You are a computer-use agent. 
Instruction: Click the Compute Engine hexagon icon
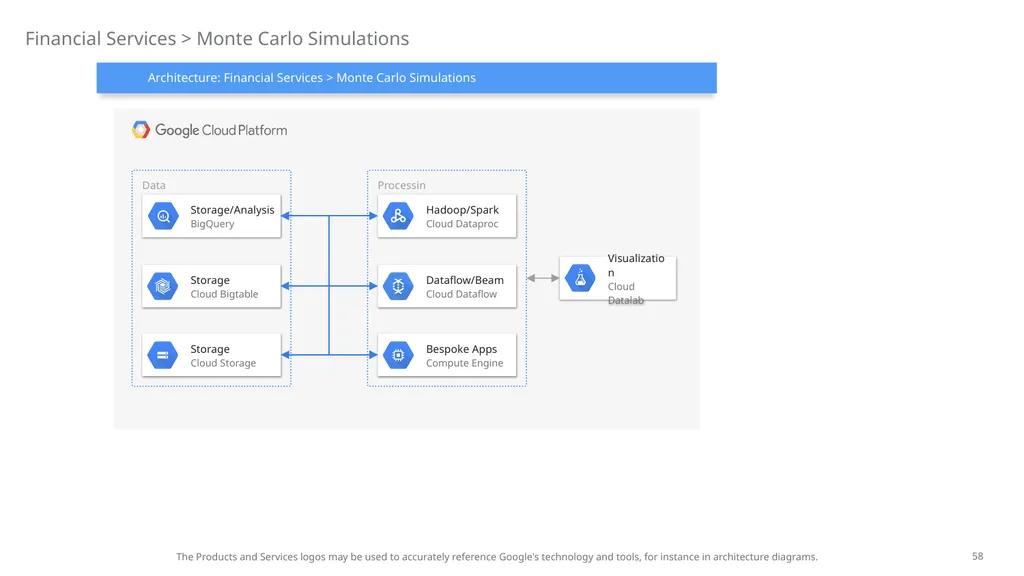pos(398,355)
